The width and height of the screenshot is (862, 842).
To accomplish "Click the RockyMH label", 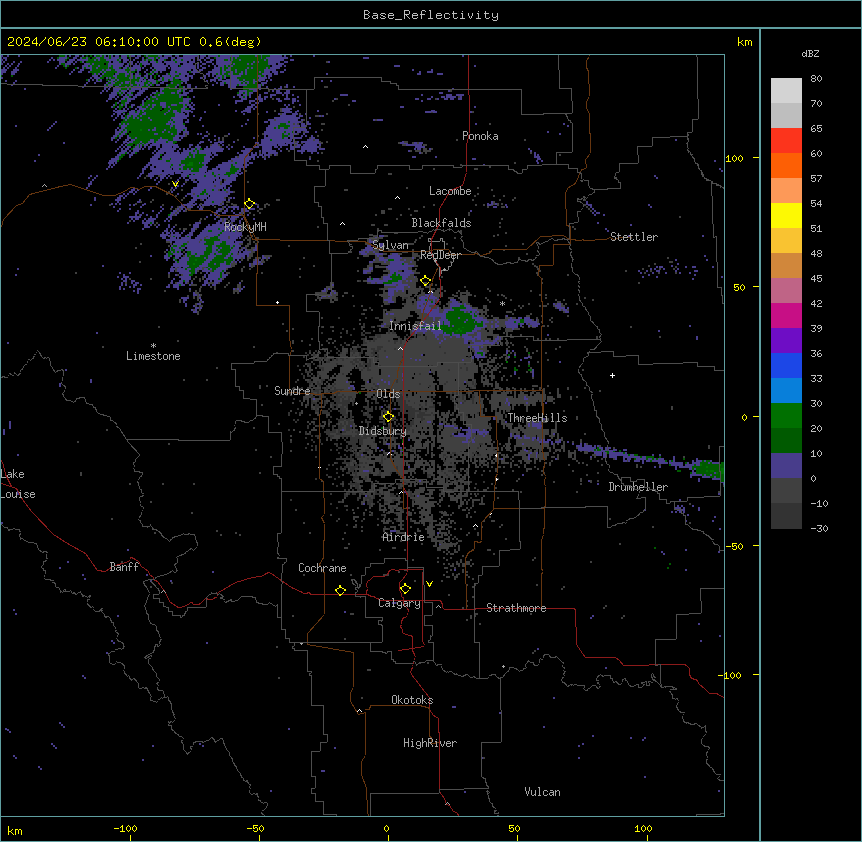I will click(245, 227).
